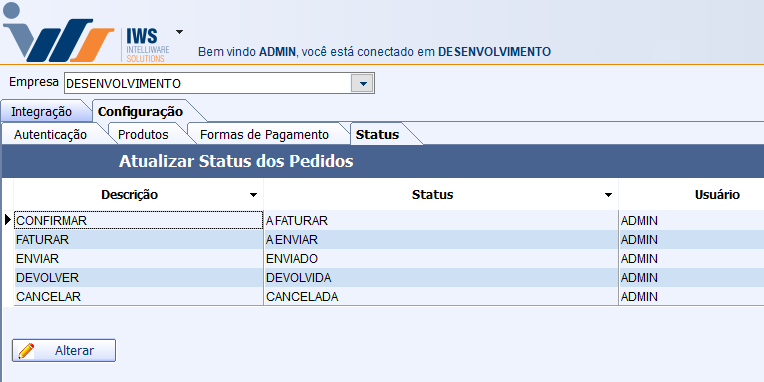
Task: Expand the Empresa combo box arrow
Action: coord(362,84)
